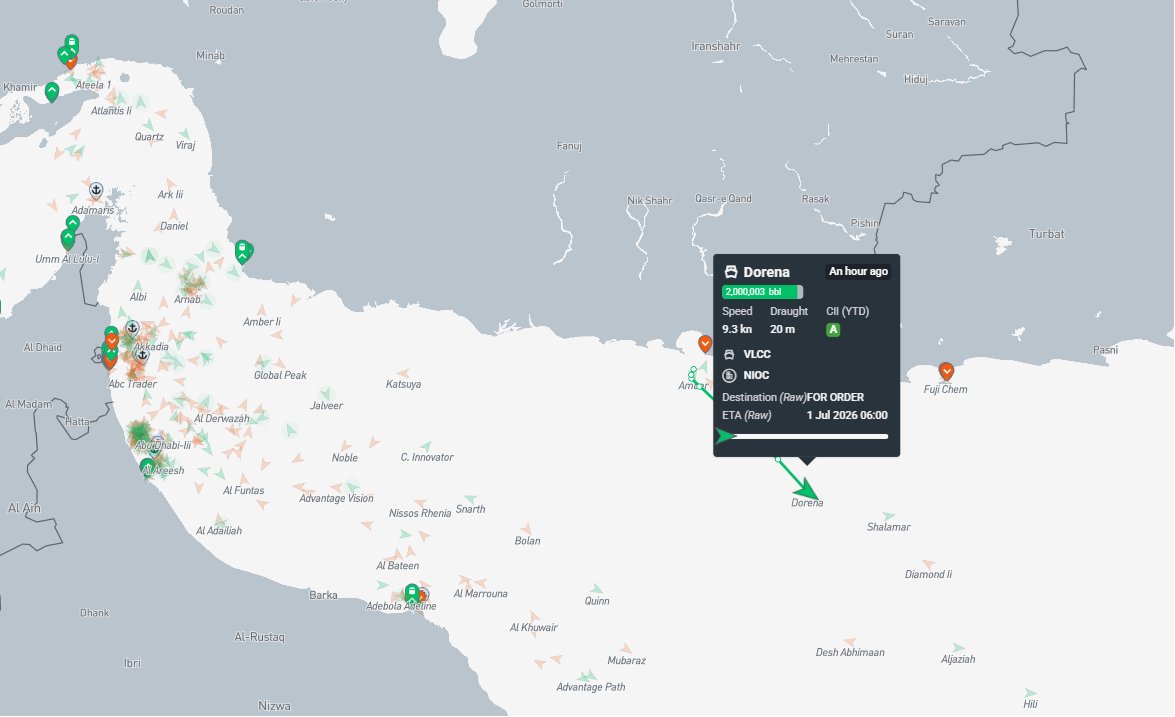Click the Atlantis Ii vessel label

pos(111,111)
